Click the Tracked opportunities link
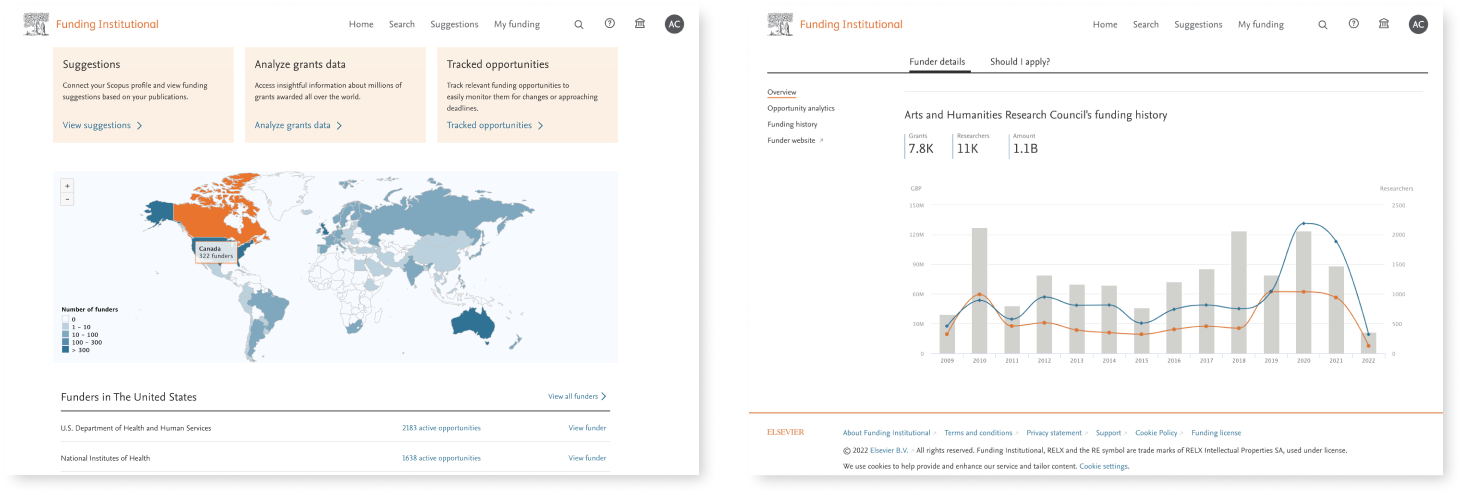Viewport: 1462px width, 495px height. [495, 125]
